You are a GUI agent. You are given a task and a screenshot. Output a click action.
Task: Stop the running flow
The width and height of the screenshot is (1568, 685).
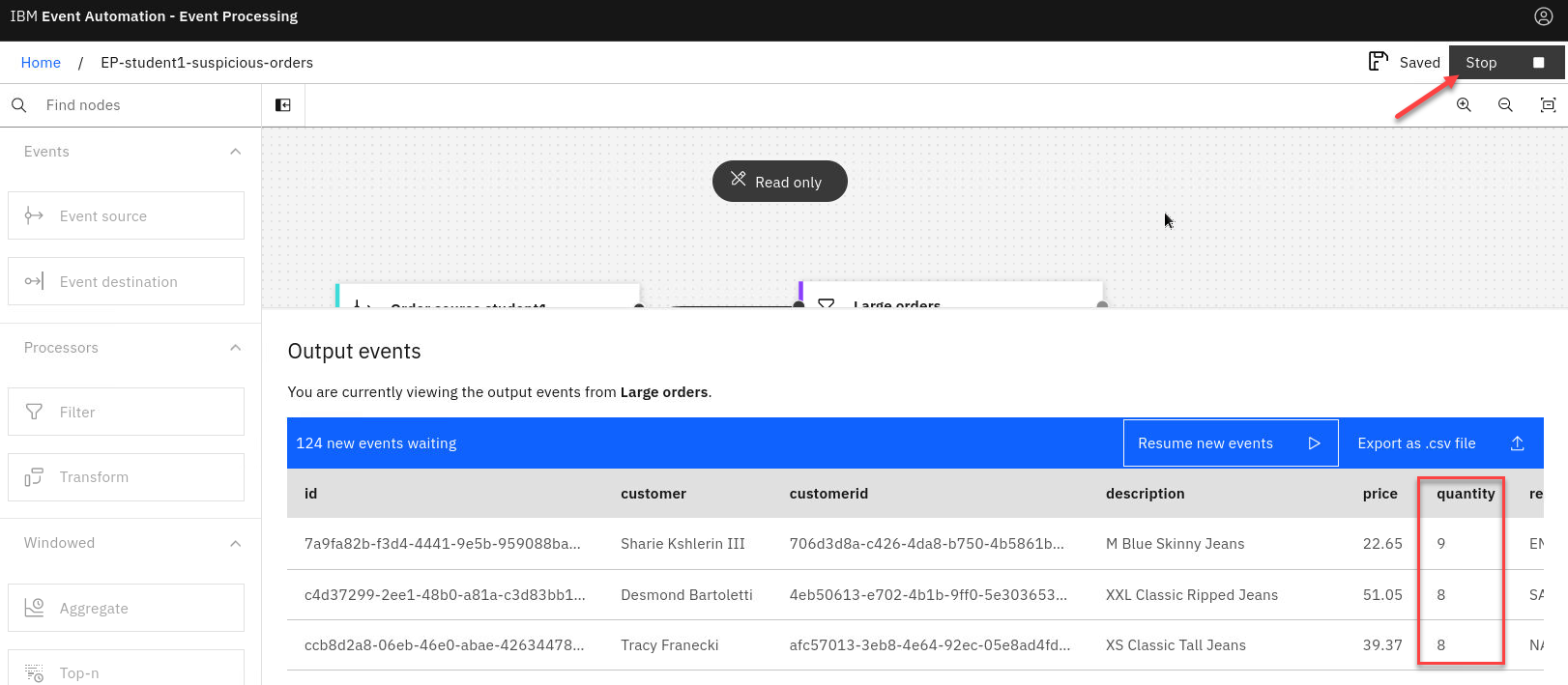pyautogui.click(x=1504, y=63)
